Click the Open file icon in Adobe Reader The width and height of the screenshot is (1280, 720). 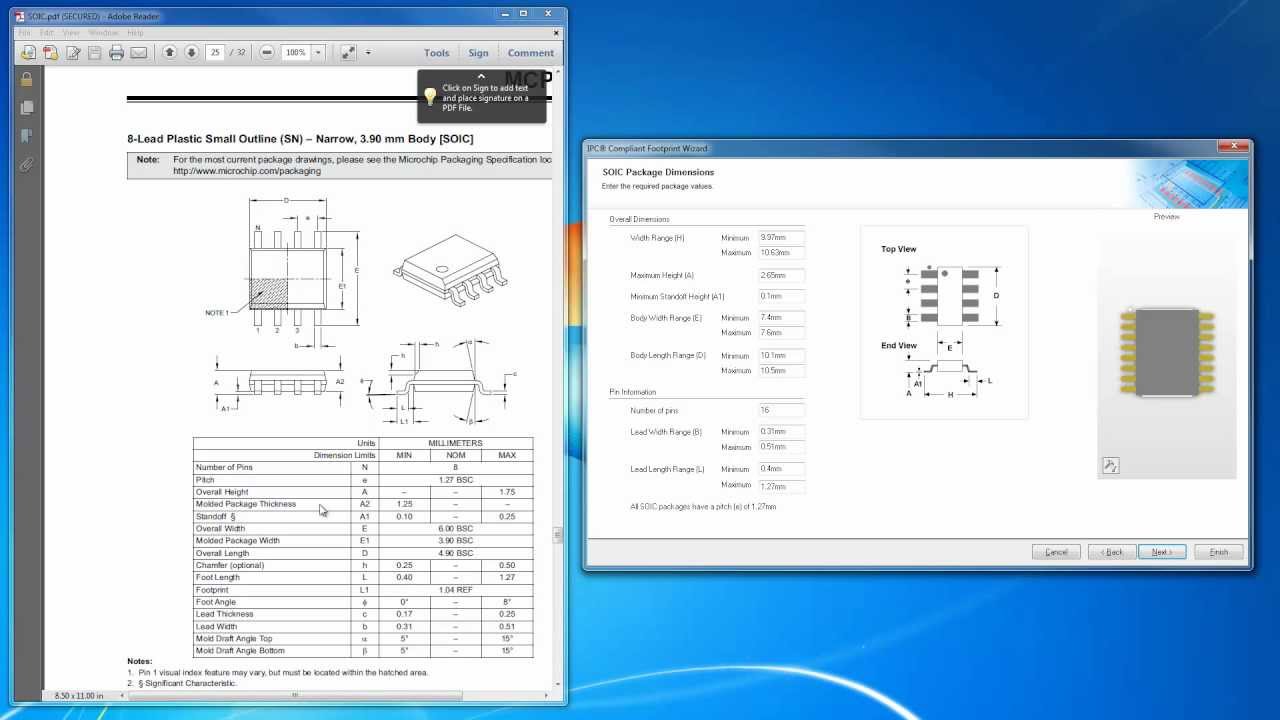[x=28, y=53]
